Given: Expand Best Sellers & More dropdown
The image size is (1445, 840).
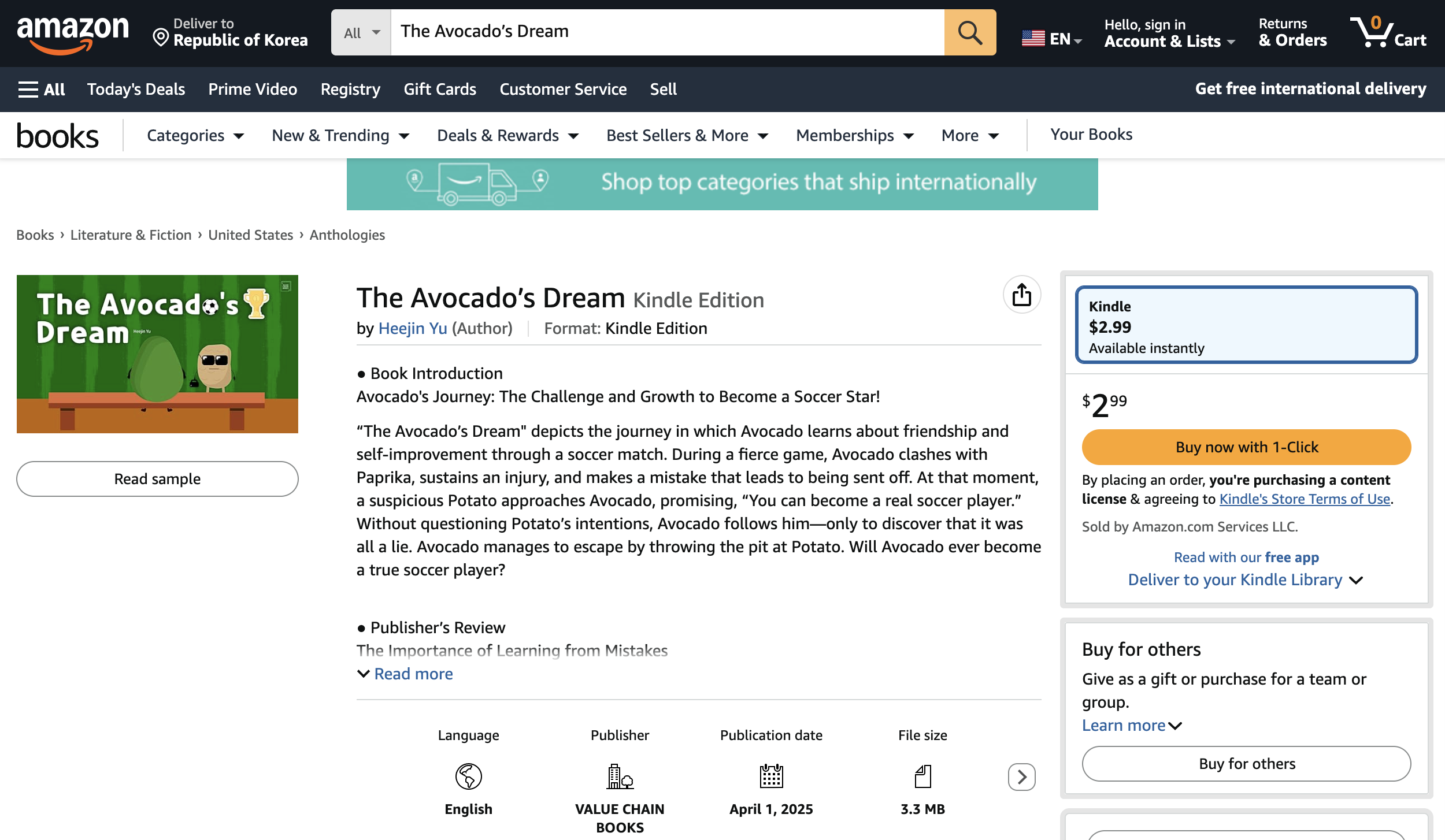Looking at the screenshot, I should coord(687,136).
